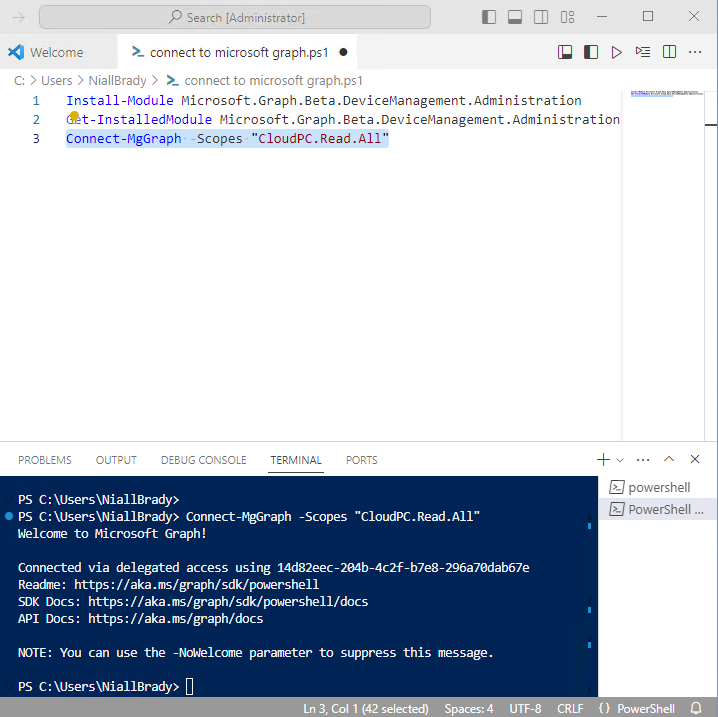
Task: Click the VS Code logo icon on Welcome tab
Action: coord(16,52)
